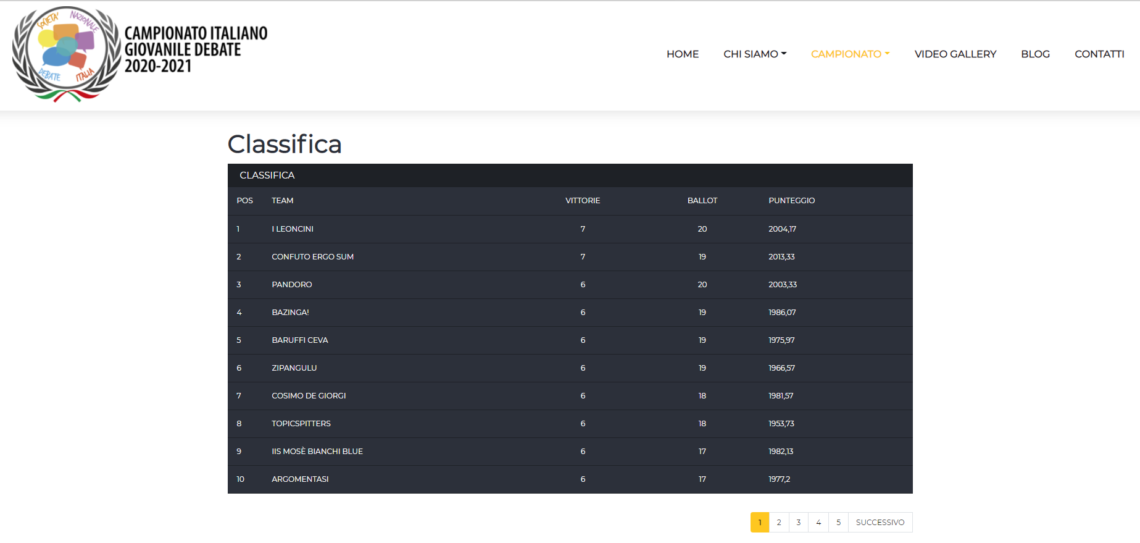The width and height of the screenshot is (1140, 543).
Task: Click the BALLOT column header
Action: 702,201
